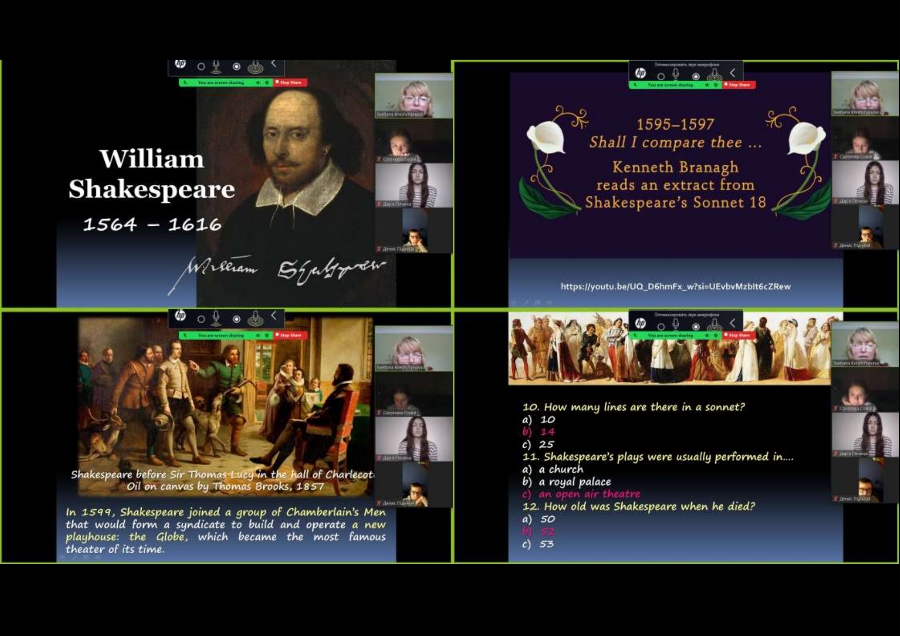The height and width of the screenshot is (636, 900).
Task: Select the empty radio circle left of the microphone, quiz panel
Action: (661, 326)
